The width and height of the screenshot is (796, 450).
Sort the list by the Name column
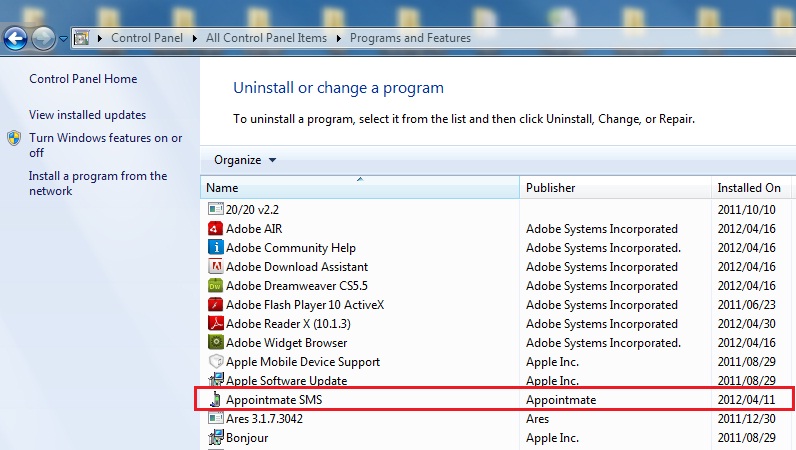[360, 187]
